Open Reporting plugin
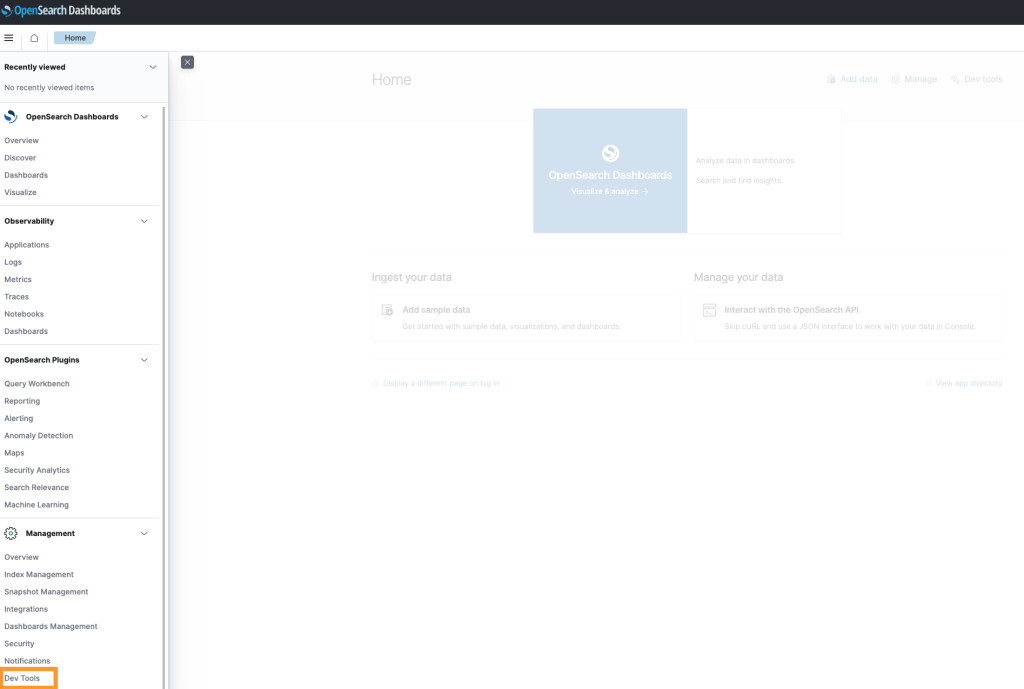The width and height of the screenshot is (1024, 689). 22,401
